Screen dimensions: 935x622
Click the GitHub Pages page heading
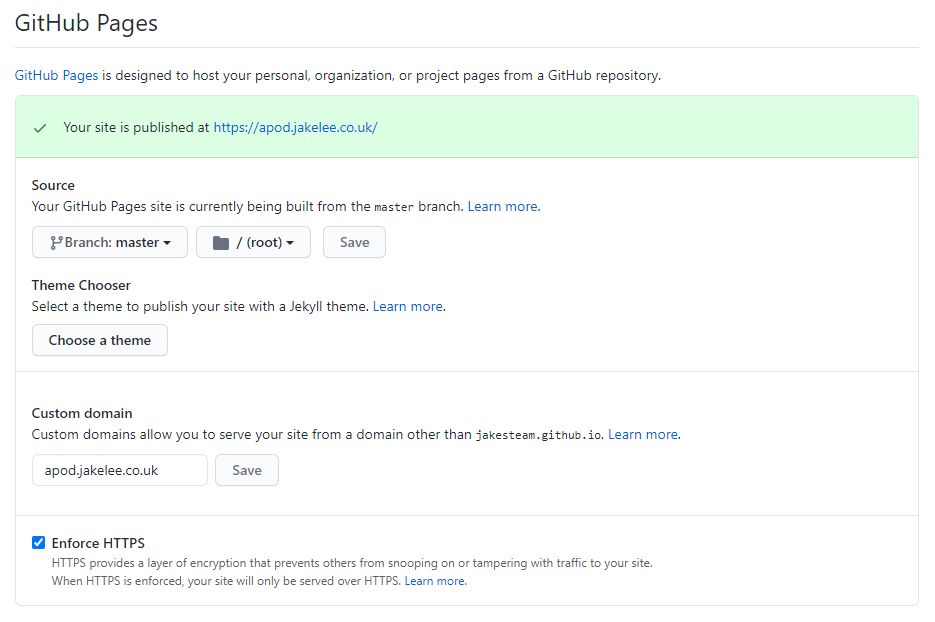[x=86, y=23]
